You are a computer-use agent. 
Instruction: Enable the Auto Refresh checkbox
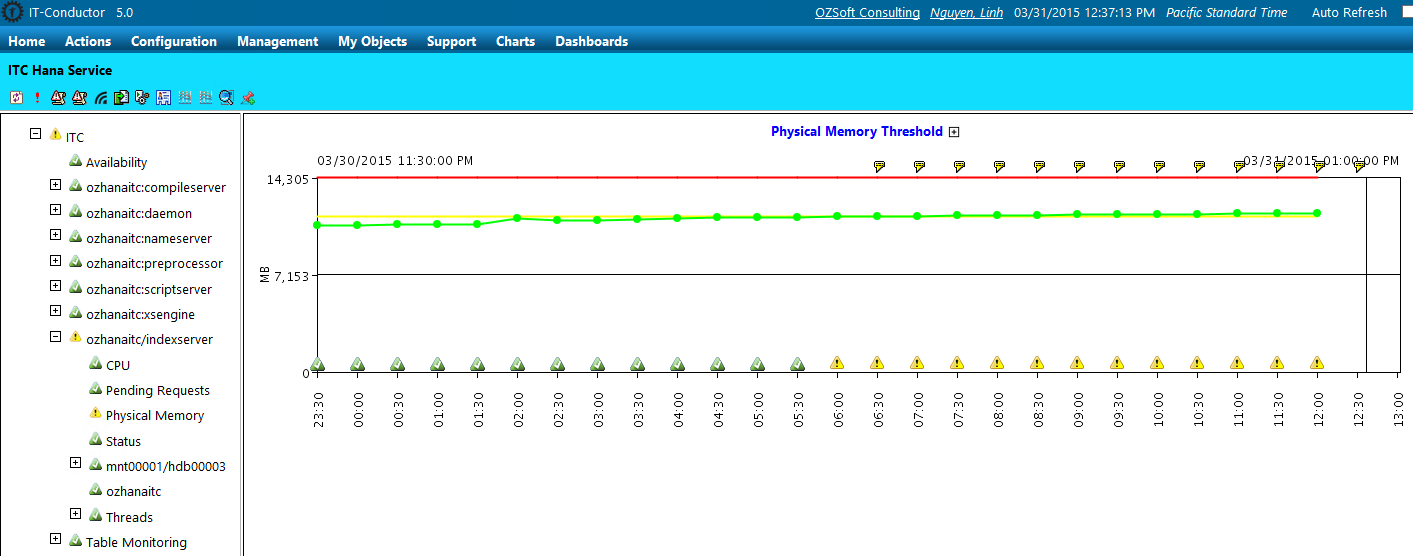click(x=1407, y=12)
